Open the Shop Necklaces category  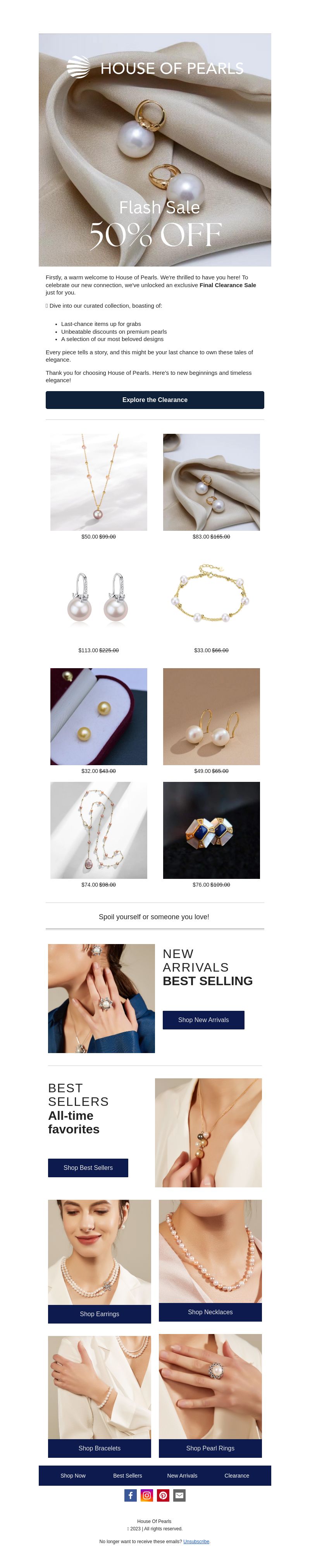tap(210, 1312)
